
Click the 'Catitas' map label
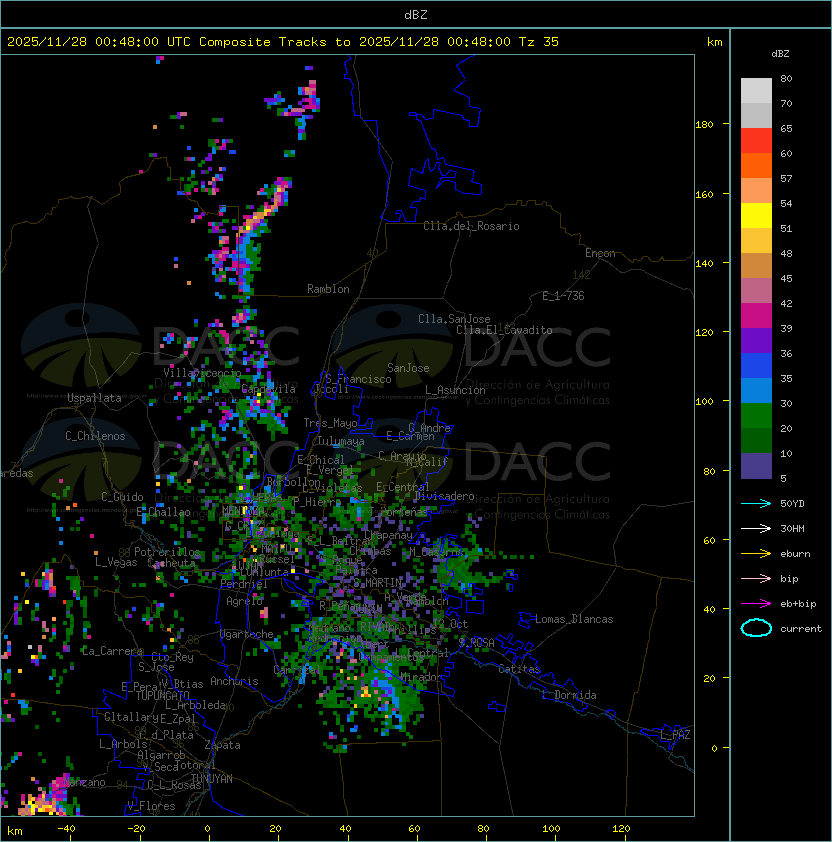(519, 669)
